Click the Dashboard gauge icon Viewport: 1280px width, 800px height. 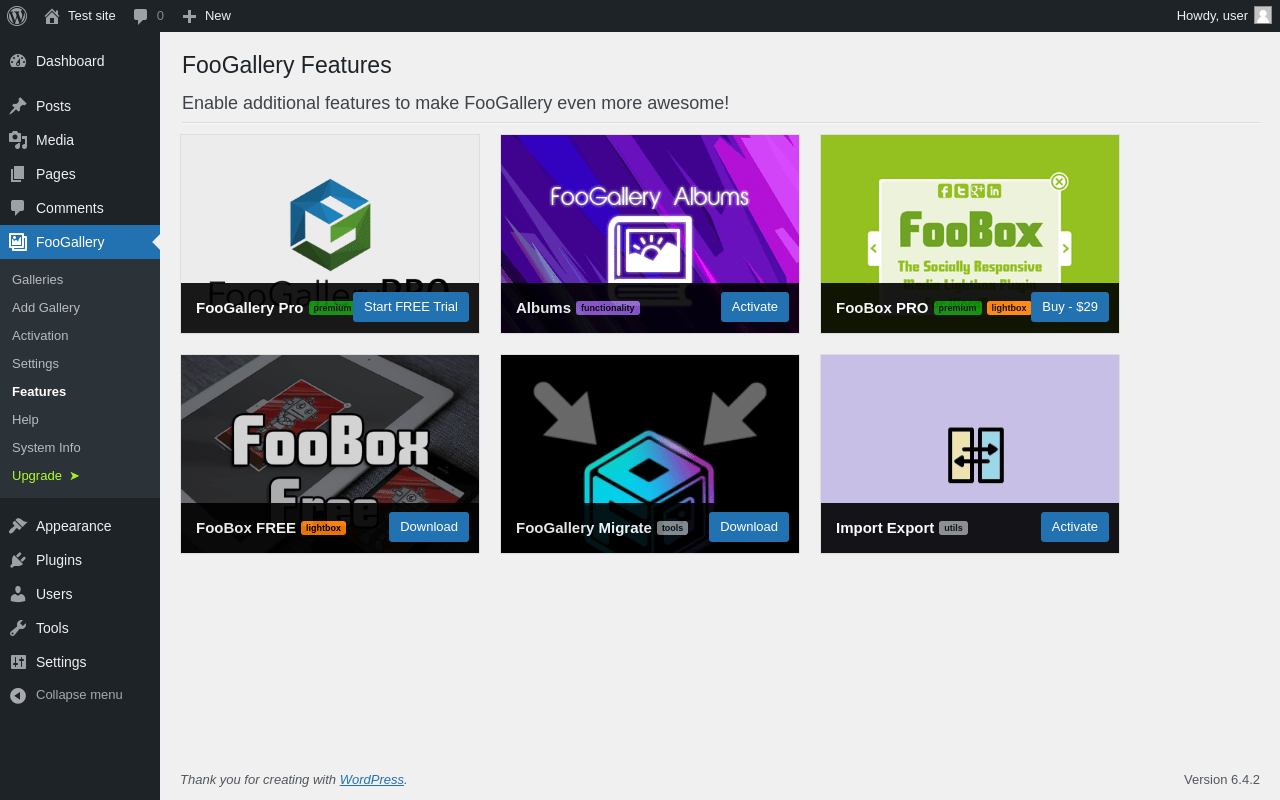tap(18, 61)
